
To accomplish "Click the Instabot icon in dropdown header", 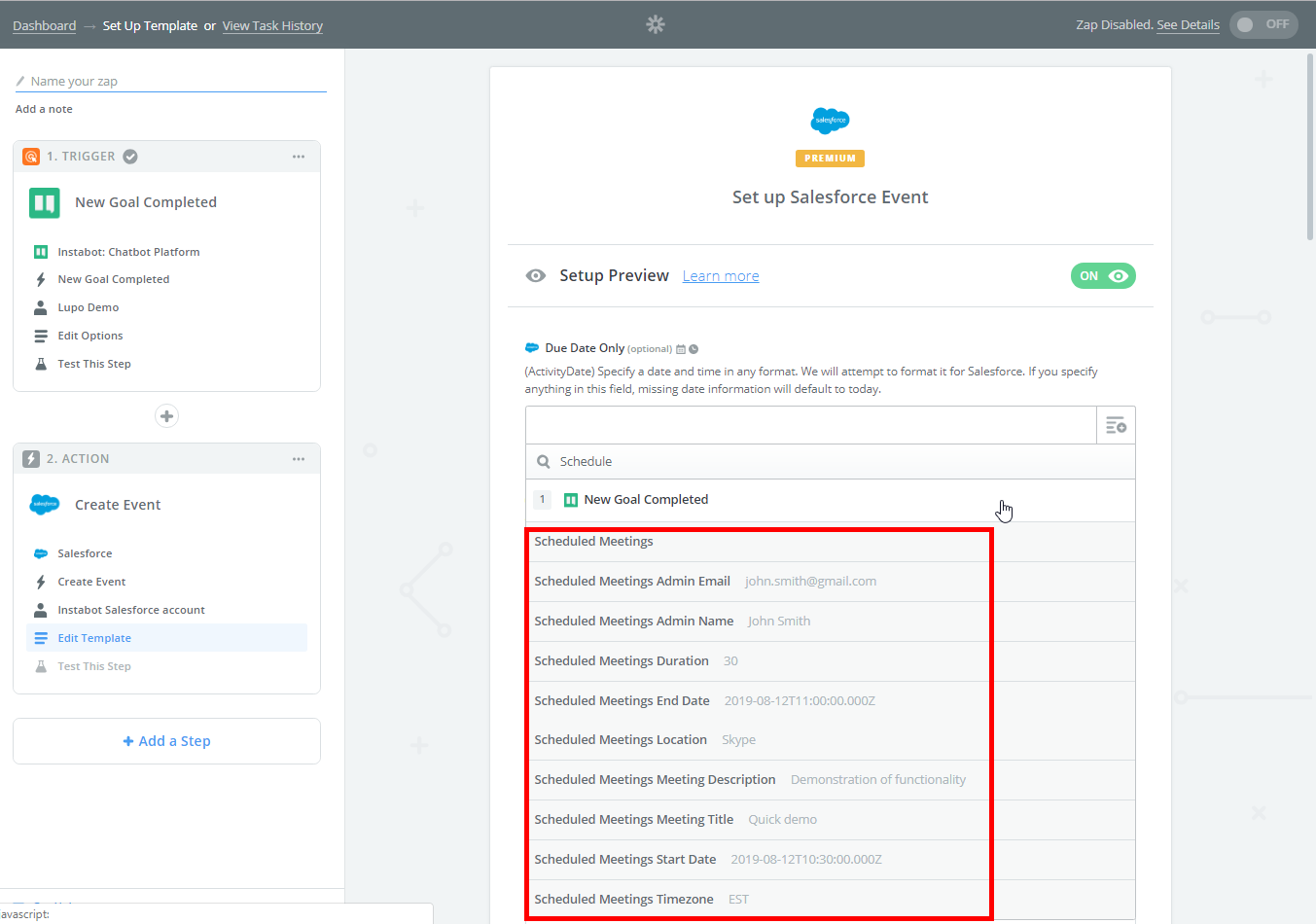I will (x=571, y=500).
